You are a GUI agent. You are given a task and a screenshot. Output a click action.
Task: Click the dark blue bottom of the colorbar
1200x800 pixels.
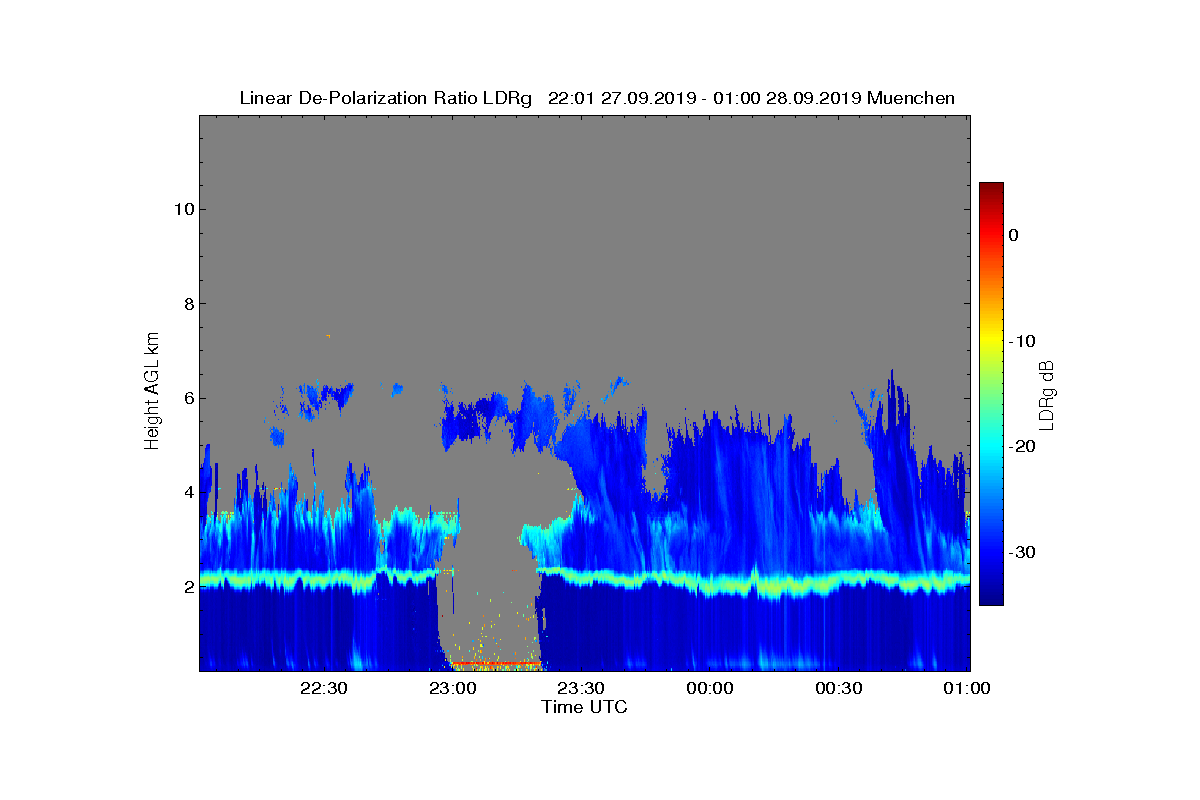pyautogui.click(x=991, y=598)
